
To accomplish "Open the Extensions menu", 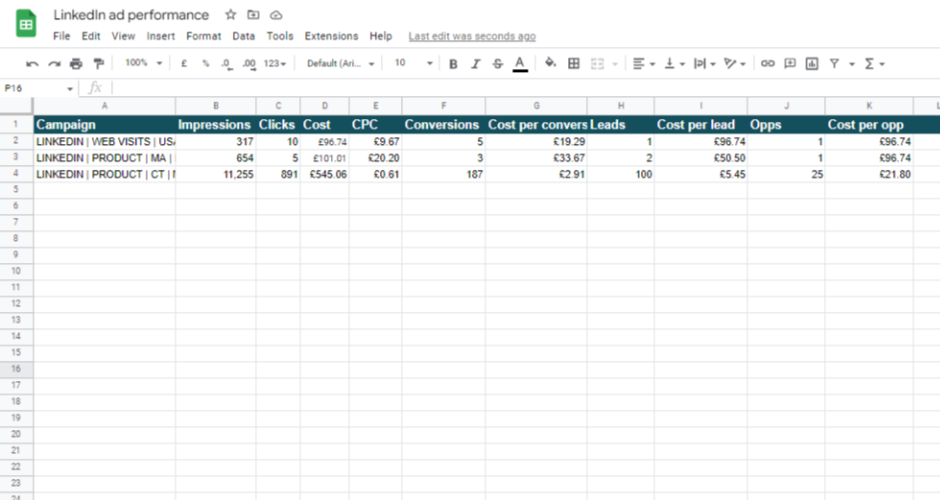I will 332,36.
